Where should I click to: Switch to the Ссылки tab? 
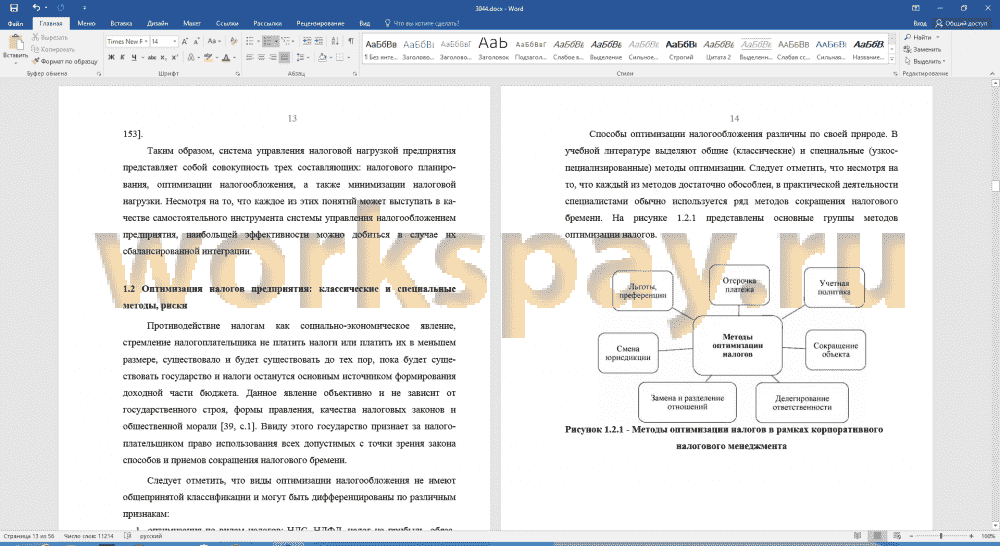227,23
